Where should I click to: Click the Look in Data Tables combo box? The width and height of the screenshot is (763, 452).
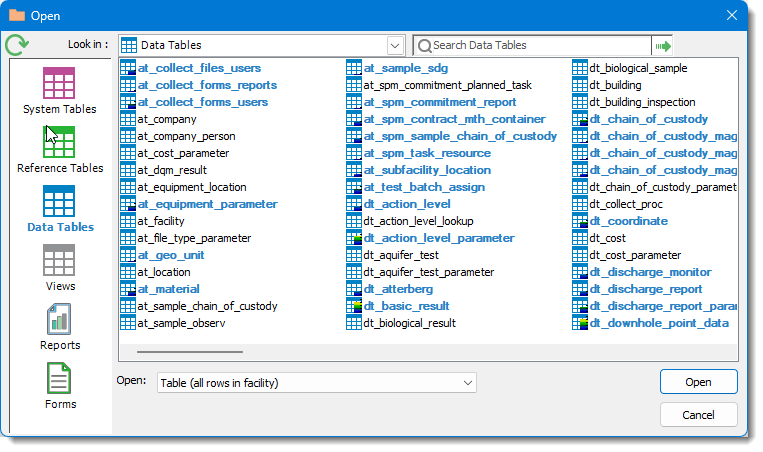262,46
